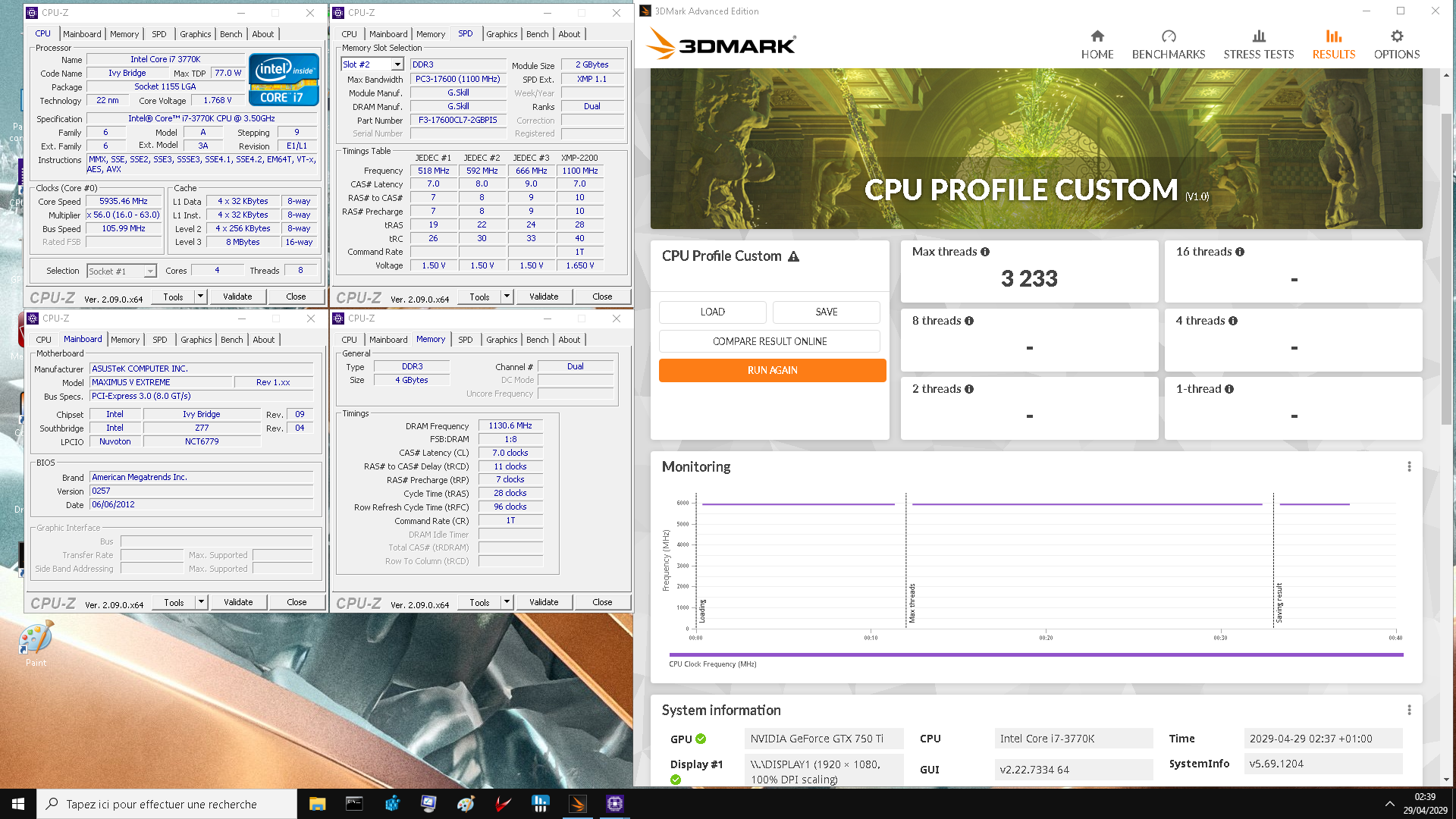The width and height of the screenshot is (1456, 819).
Task: Click the Max threads score 3 233
Action: click(1029, 279)
